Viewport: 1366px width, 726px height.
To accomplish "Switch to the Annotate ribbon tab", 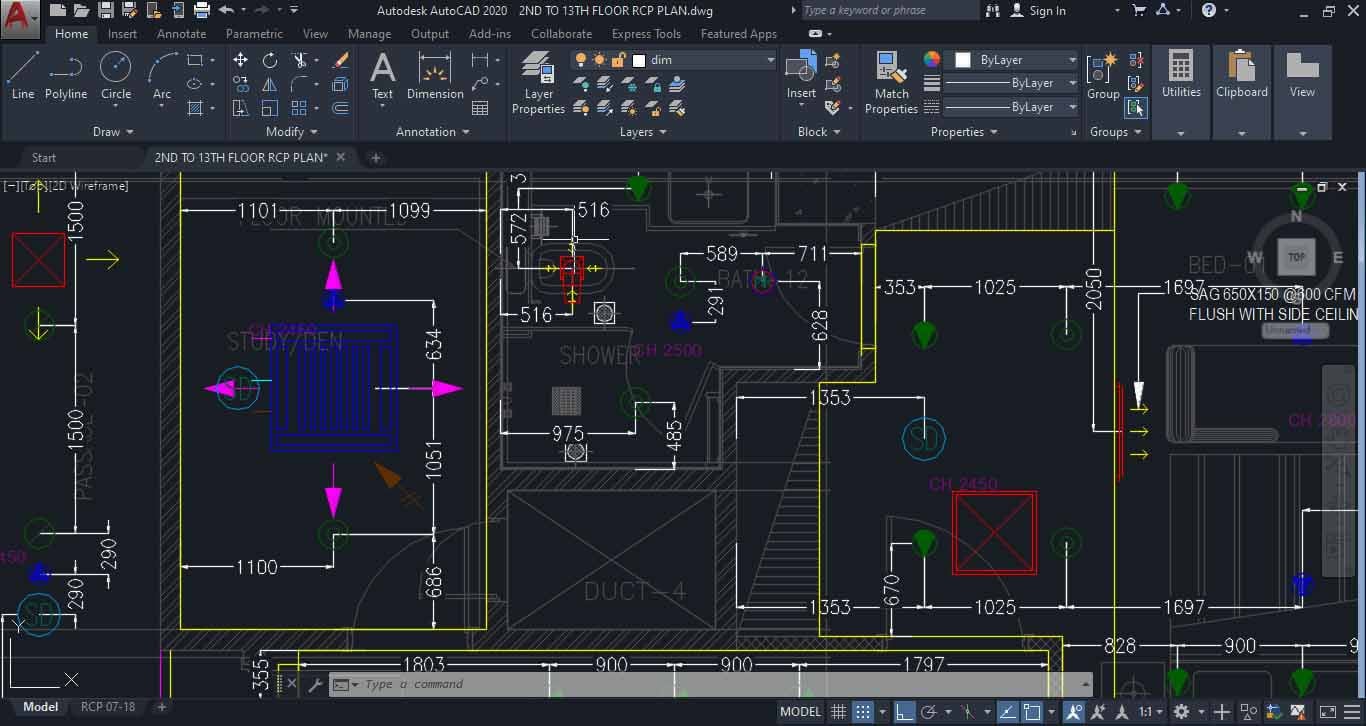I will pyautogui.click(x=181, y=33).
